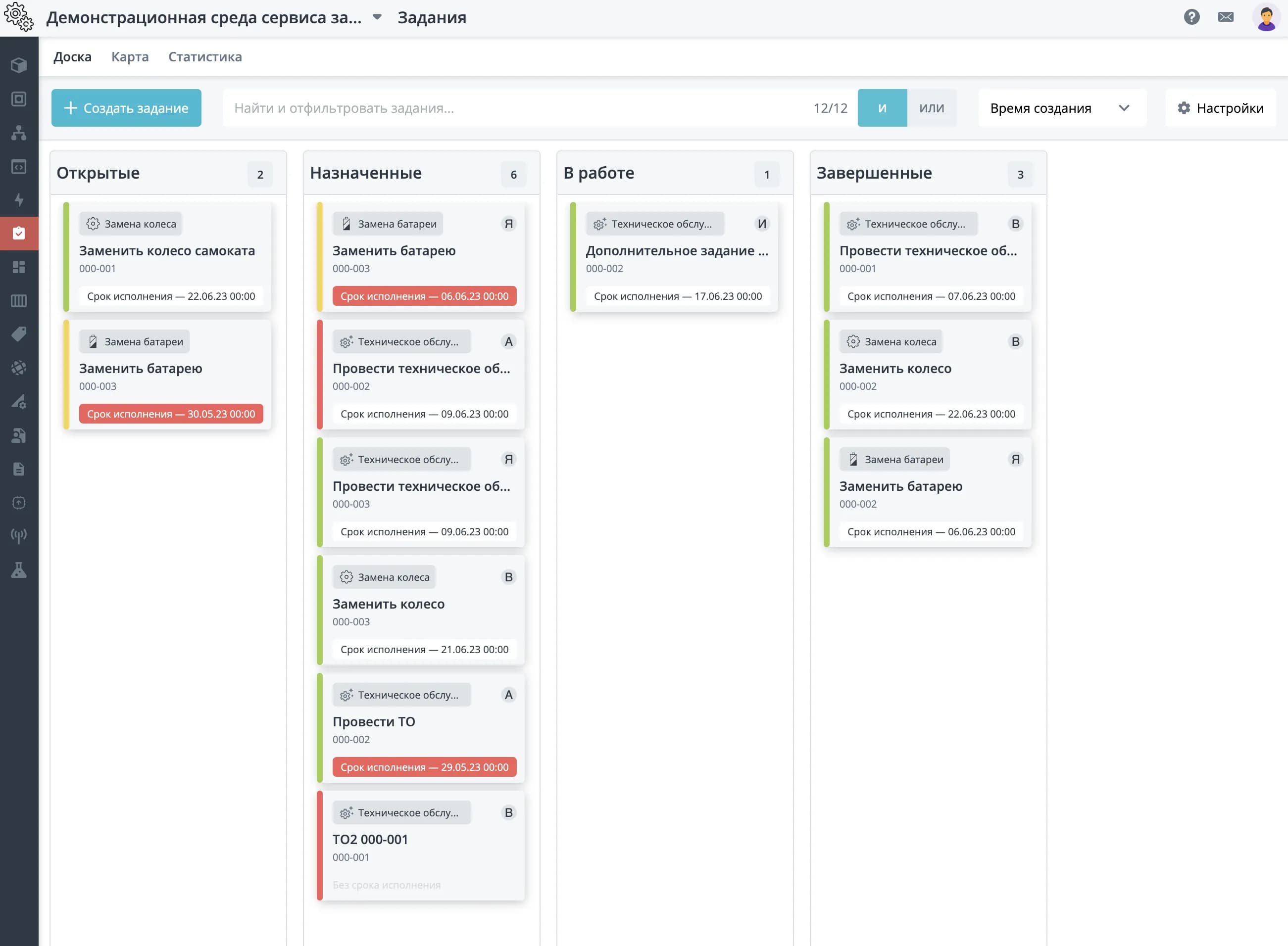Open the Заменить колесо самоката task card
The height and width of the screenshot is (946, 1288).
[x=167, y=257]
